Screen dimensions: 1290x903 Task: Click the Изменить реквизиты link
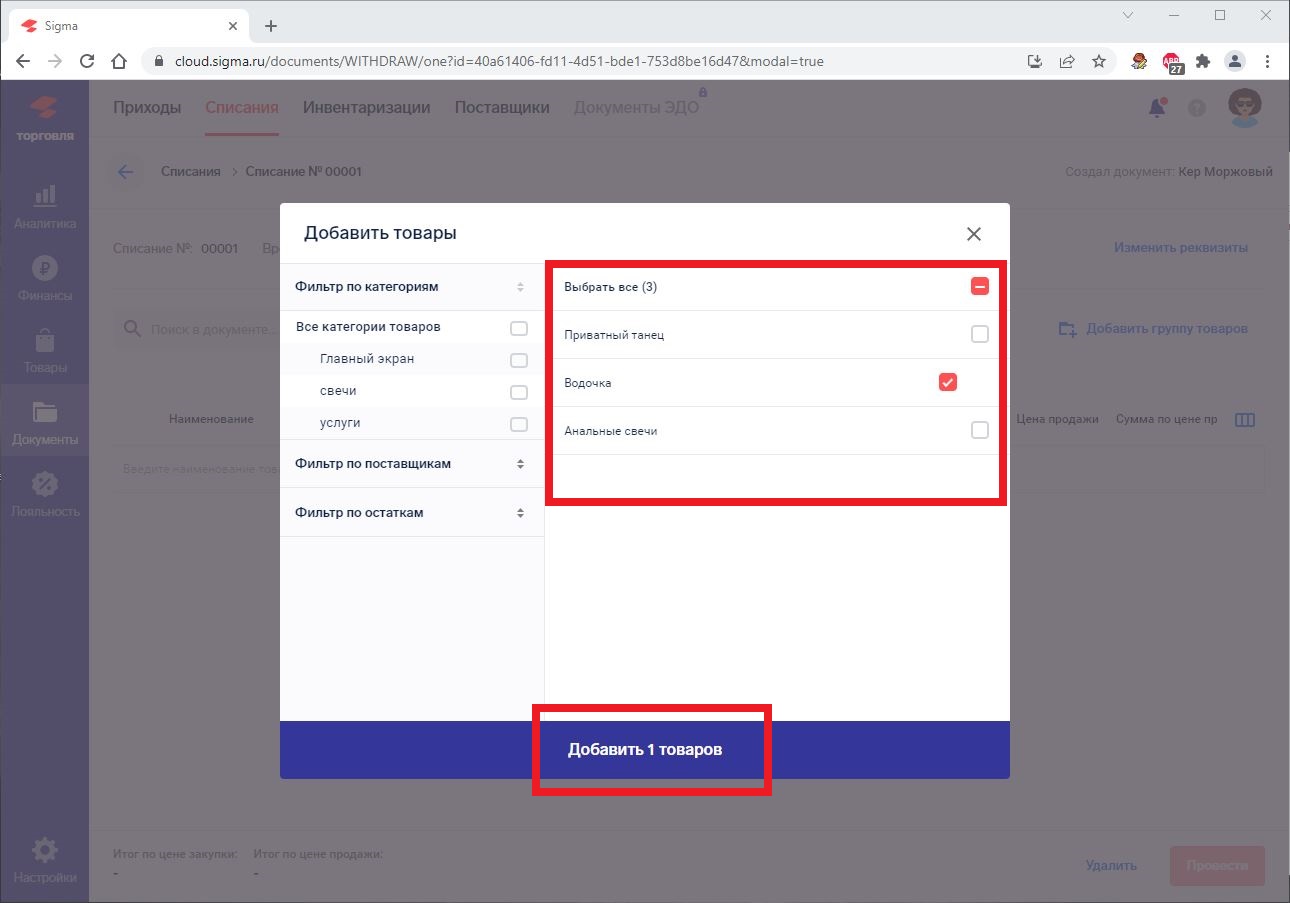pos(1181,248)
